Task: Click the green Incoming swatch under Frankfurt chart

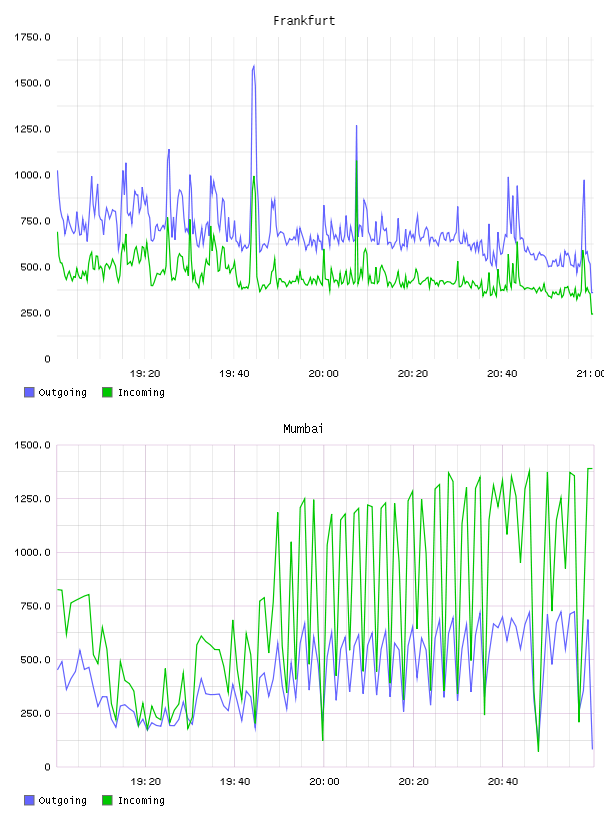Action: point(107,392)
